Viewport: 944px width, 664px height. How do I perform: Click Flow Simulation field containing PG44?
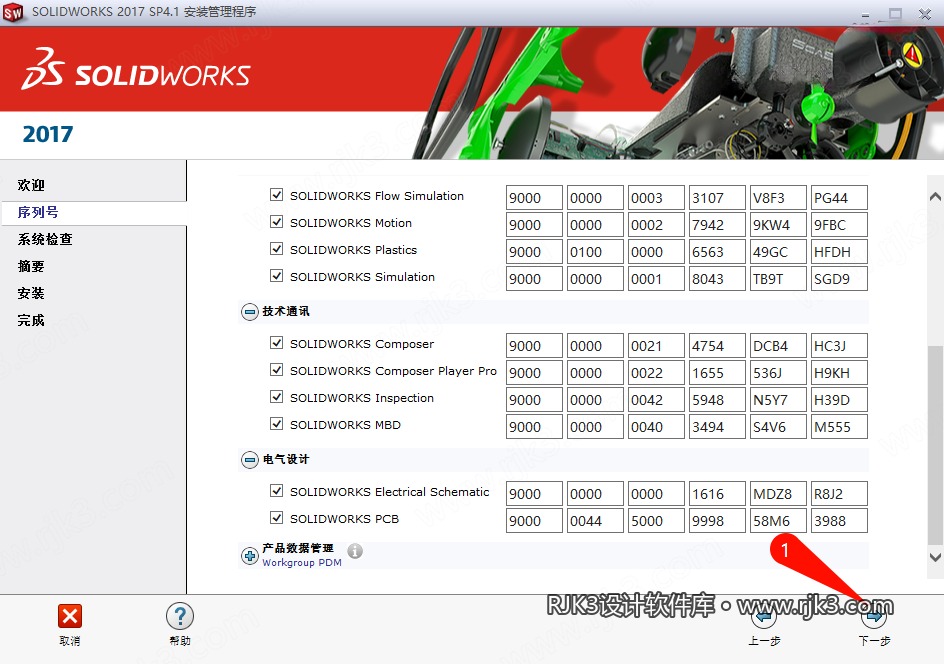tap(839, 197)
